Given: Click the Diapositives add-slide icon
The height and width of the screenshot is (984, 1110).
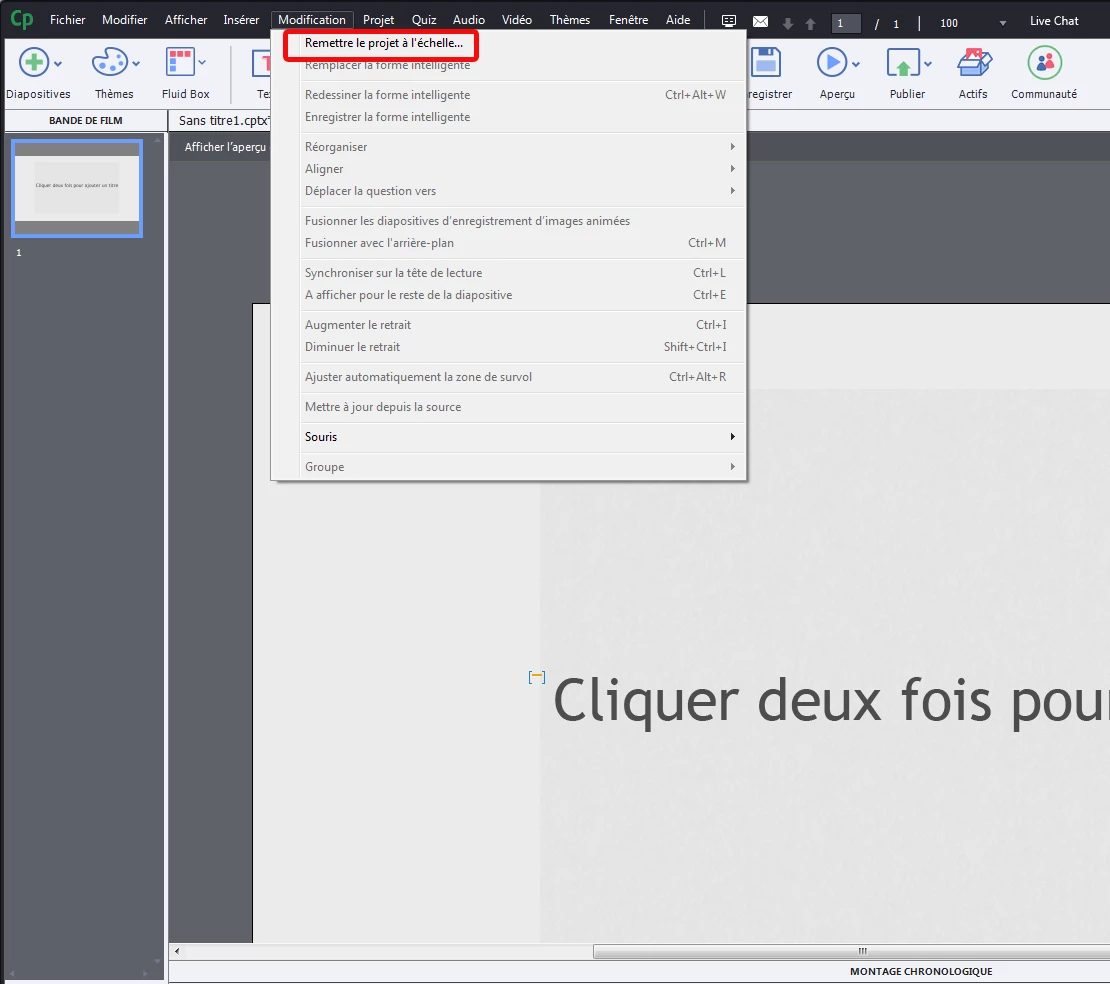Looking at the screenshot, I should click(x=33, y=62).
